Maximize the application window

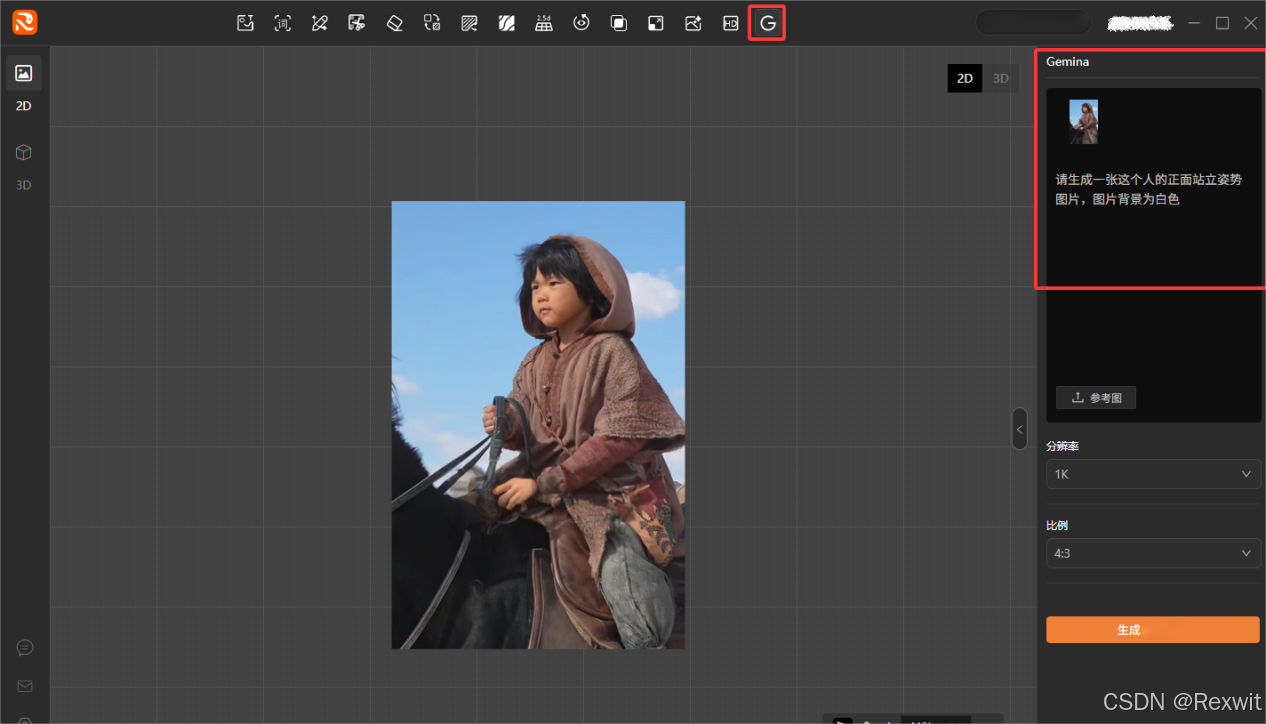1222,23
